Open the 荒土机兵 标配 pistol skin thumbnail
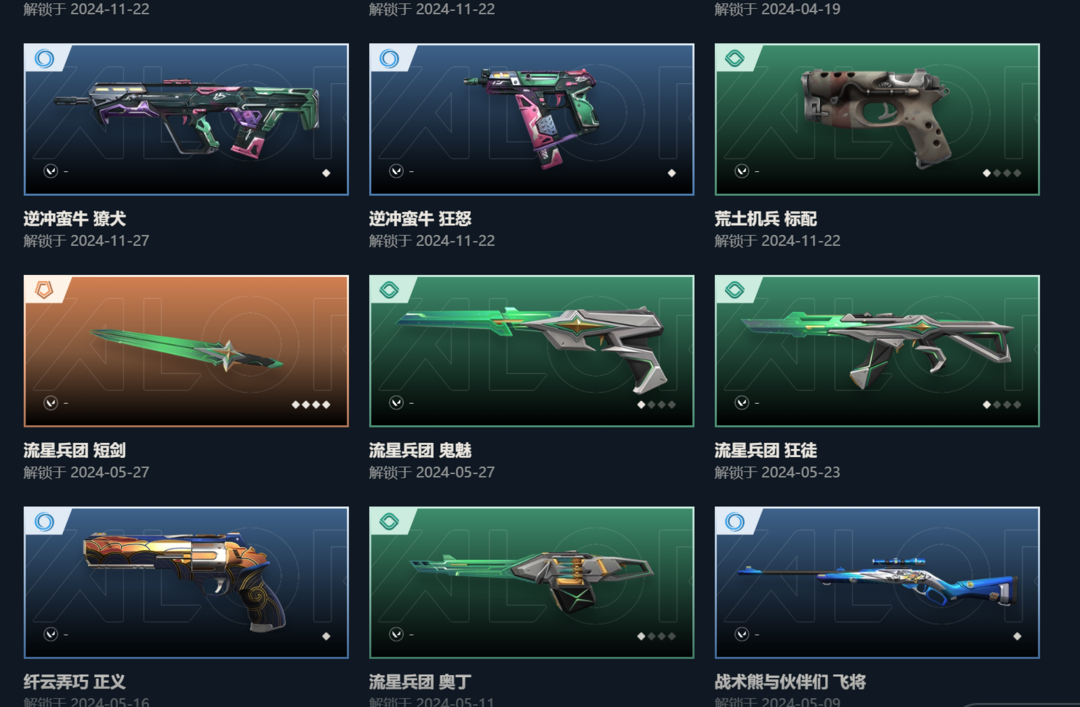This screenshot has height=707, width=1080. (x=877, y=119)
